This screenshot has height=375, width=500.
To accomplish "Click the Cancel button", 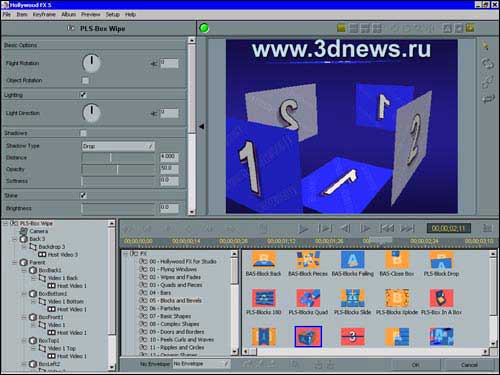I will pyautogui.click(x=469, y=365).
